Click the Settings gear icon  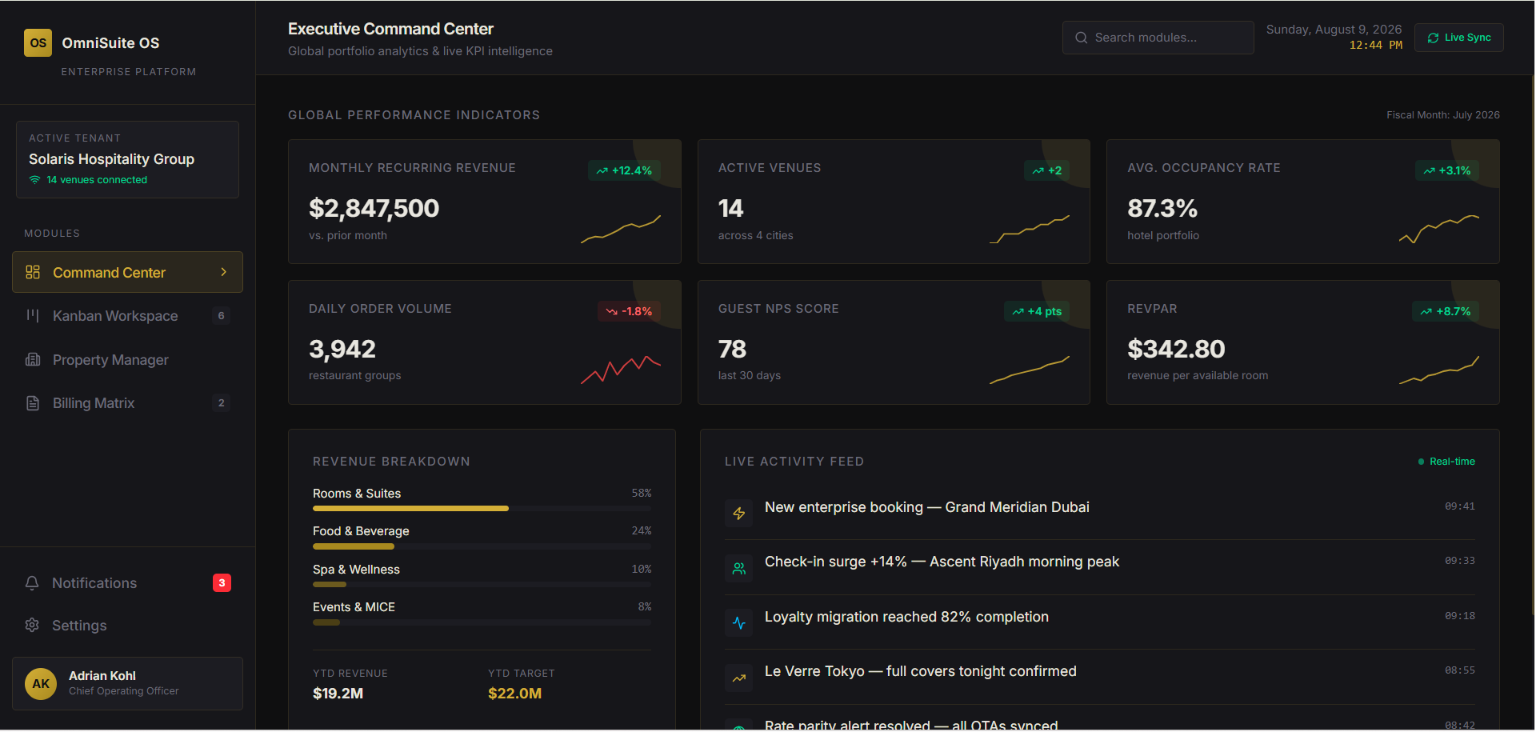tap(32, 625)
